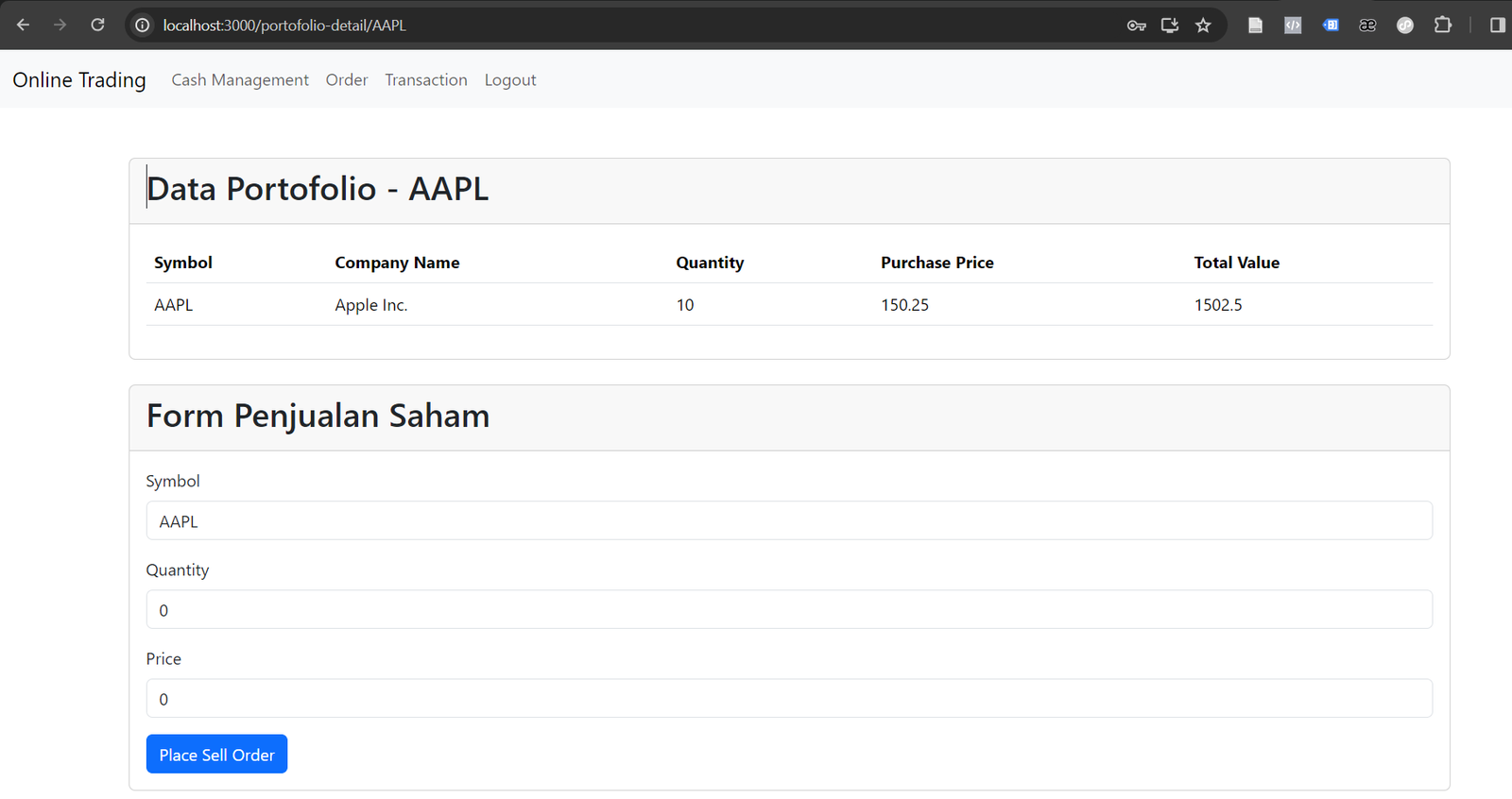This screenshot has width=1512, height=799.
Task: Click the install app icon in address bar
Action: (1170, 25)
